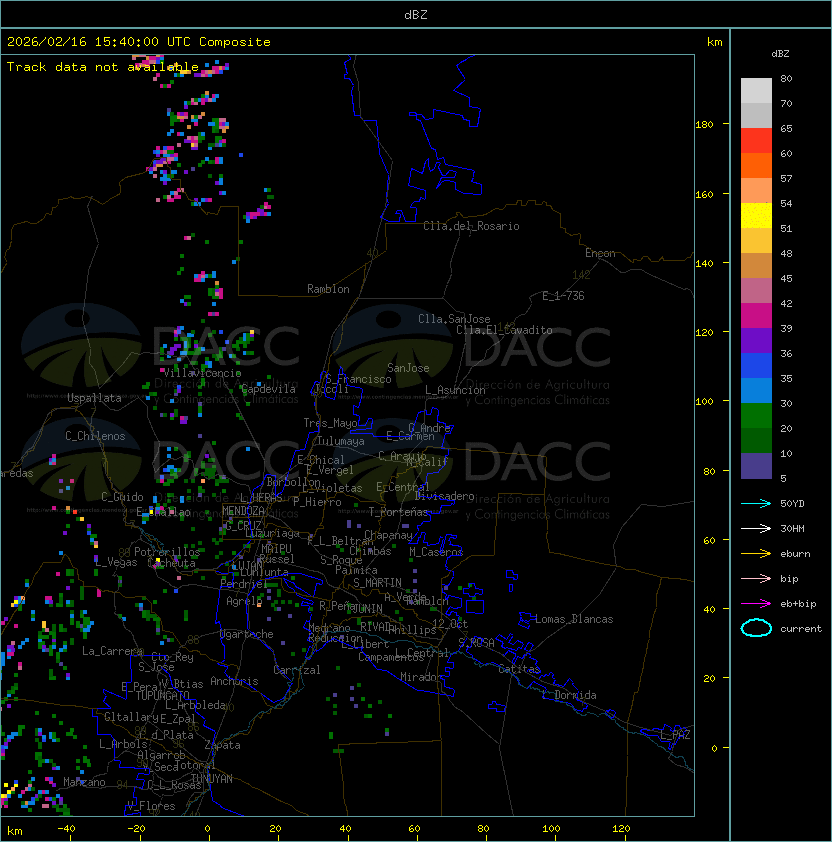Click the cyan current ellipse in legend
The height and width of the screenshot is (842, 832).
coord(756,628)
